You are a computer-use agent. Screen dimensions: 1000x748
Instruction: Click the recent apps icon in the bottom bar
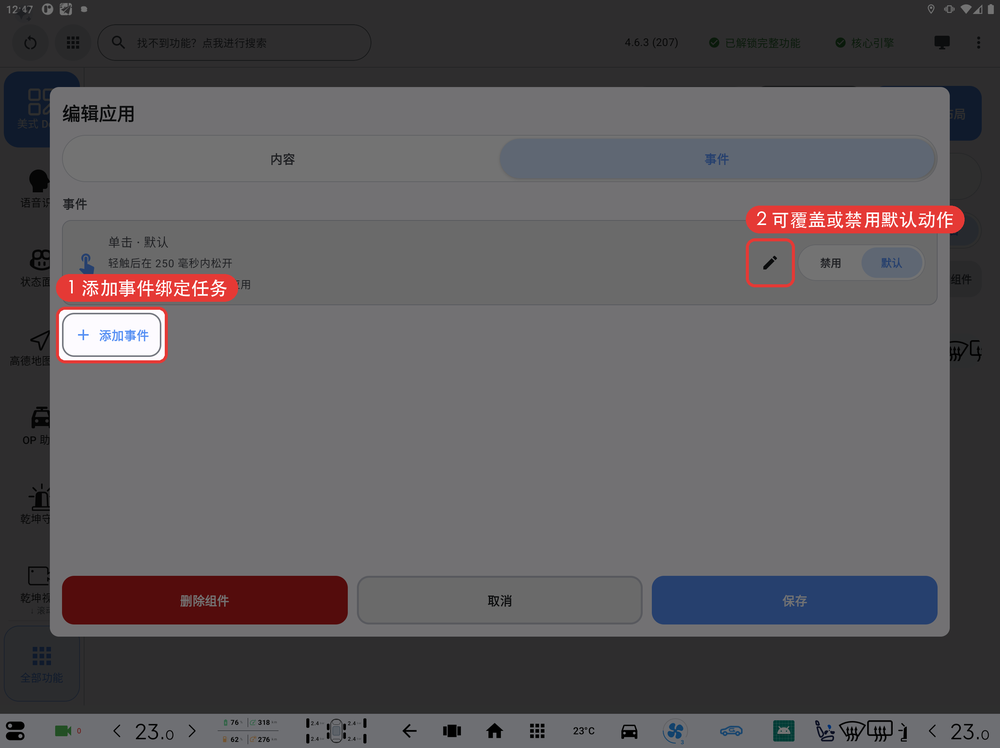click(452, 731)
